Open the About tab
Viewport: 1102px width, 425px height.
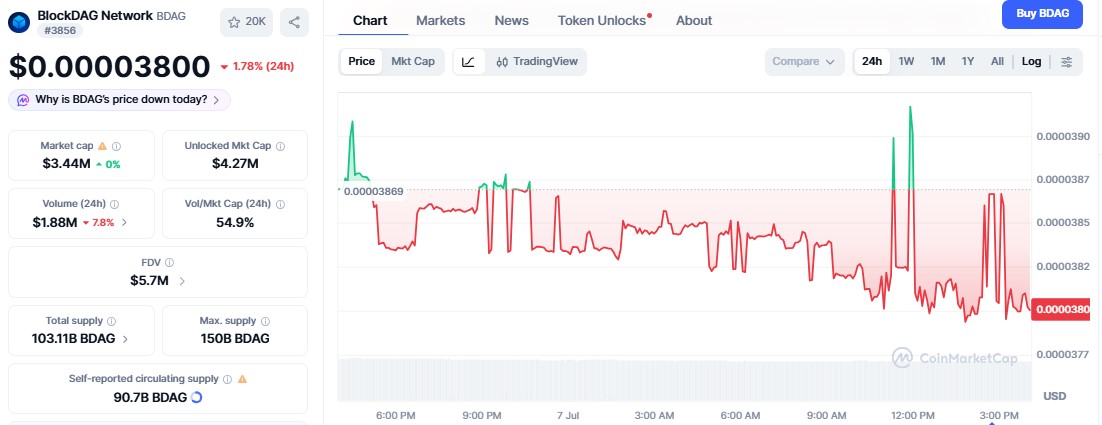pyautogui.click(x=694, y=20)
